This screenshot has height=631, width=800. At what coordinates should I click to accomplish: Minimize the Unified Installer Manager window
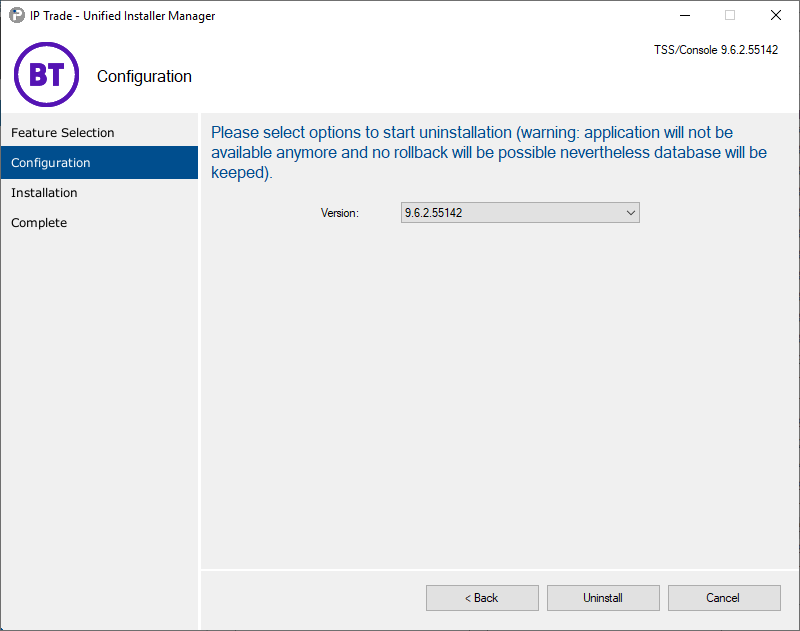tap(685, 15)
